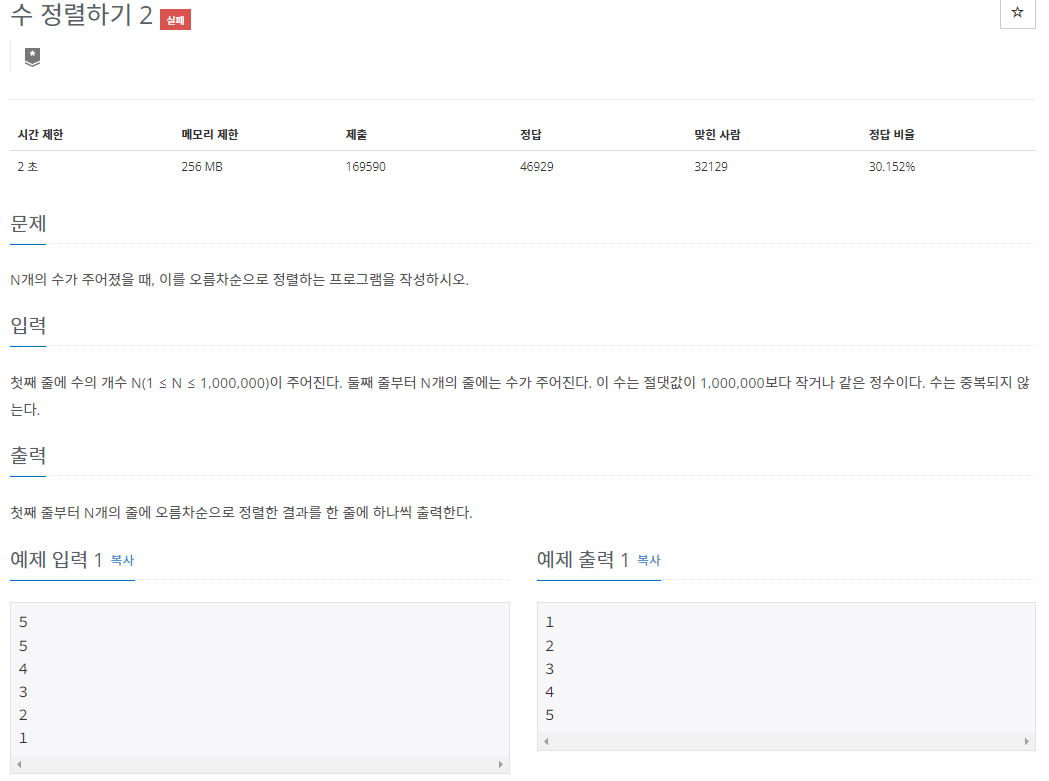Click the value 4 in example input
Screen dimensions: 1049x781
pos(23,669)
